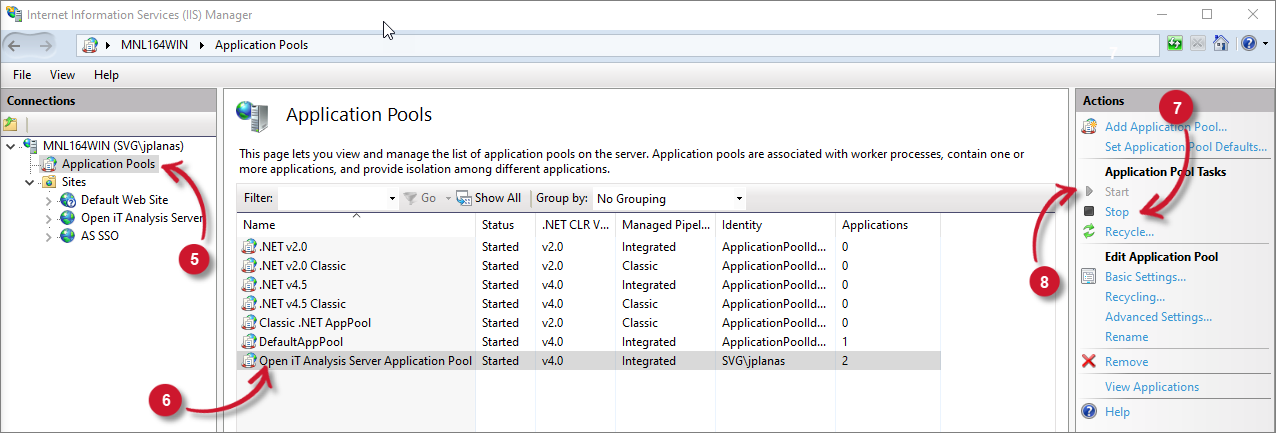The image size is (1276, 433).
Task: Click the green refresh page icon
Action: tap(1175, 44)
